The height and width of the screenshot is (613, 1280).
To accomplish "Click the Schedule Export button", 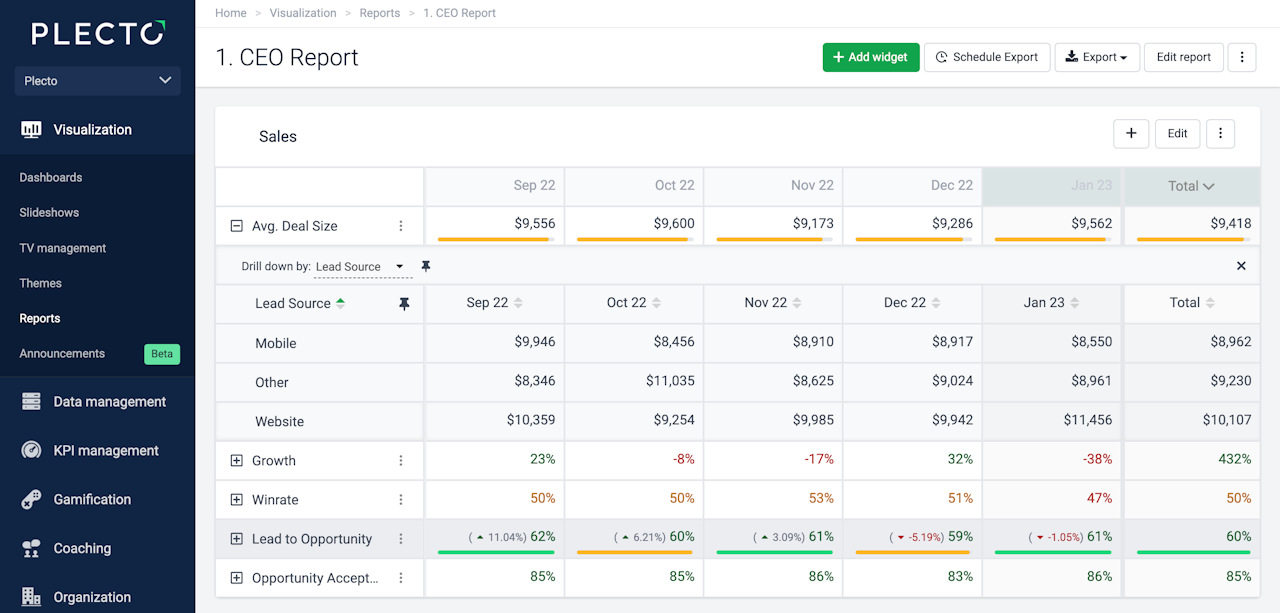I will [x=987, y=57].
